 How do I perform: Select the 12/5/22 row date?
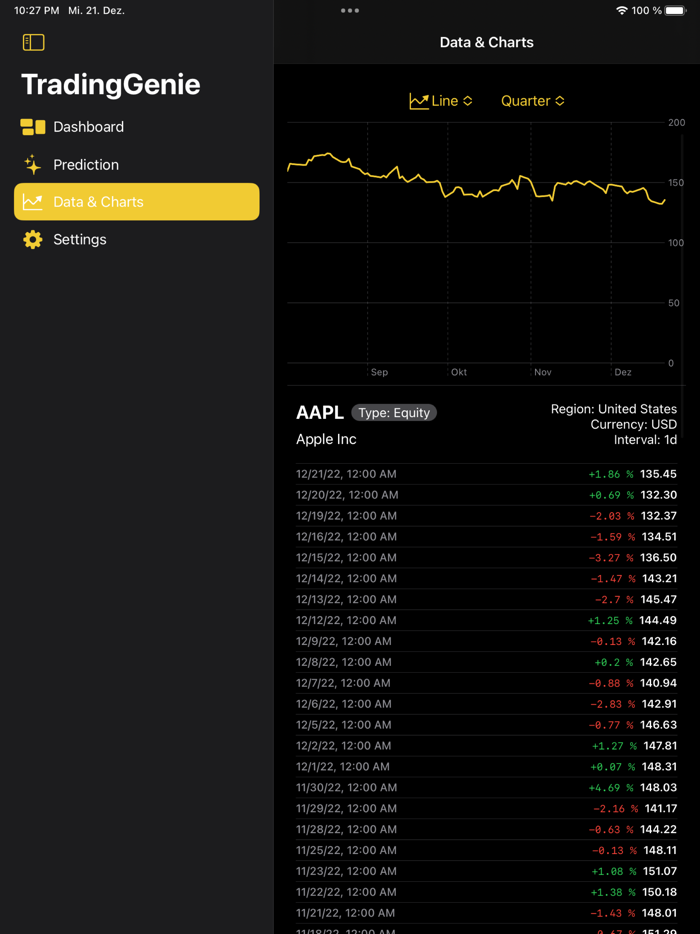click(344, 724)
